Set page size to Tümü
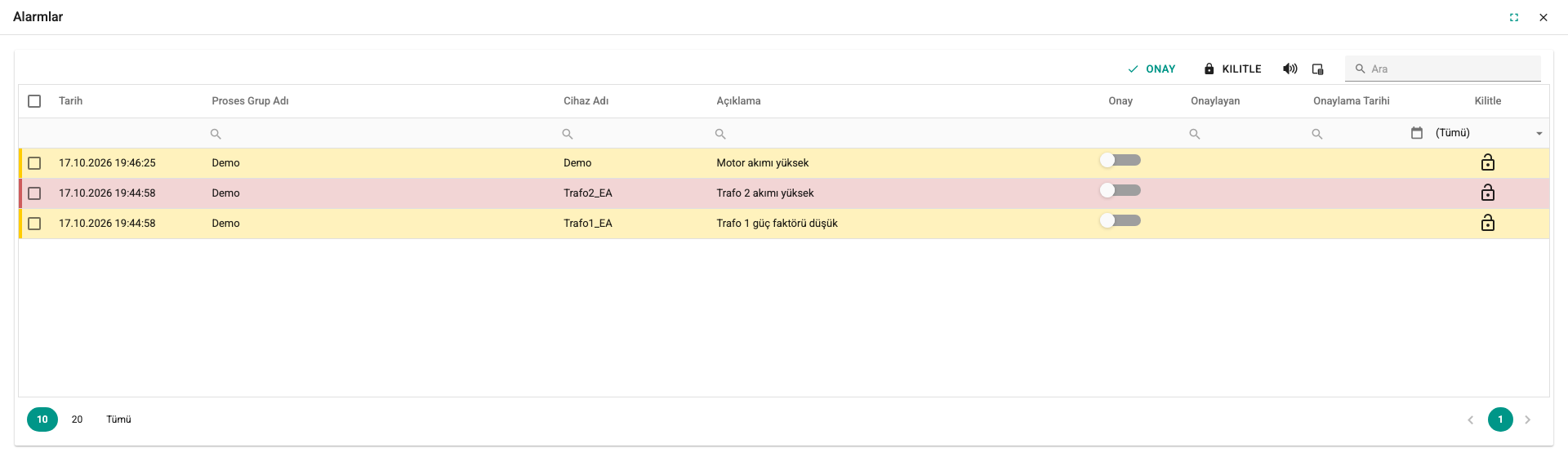This screenshot has width=1568, height=457. [118, 419]
